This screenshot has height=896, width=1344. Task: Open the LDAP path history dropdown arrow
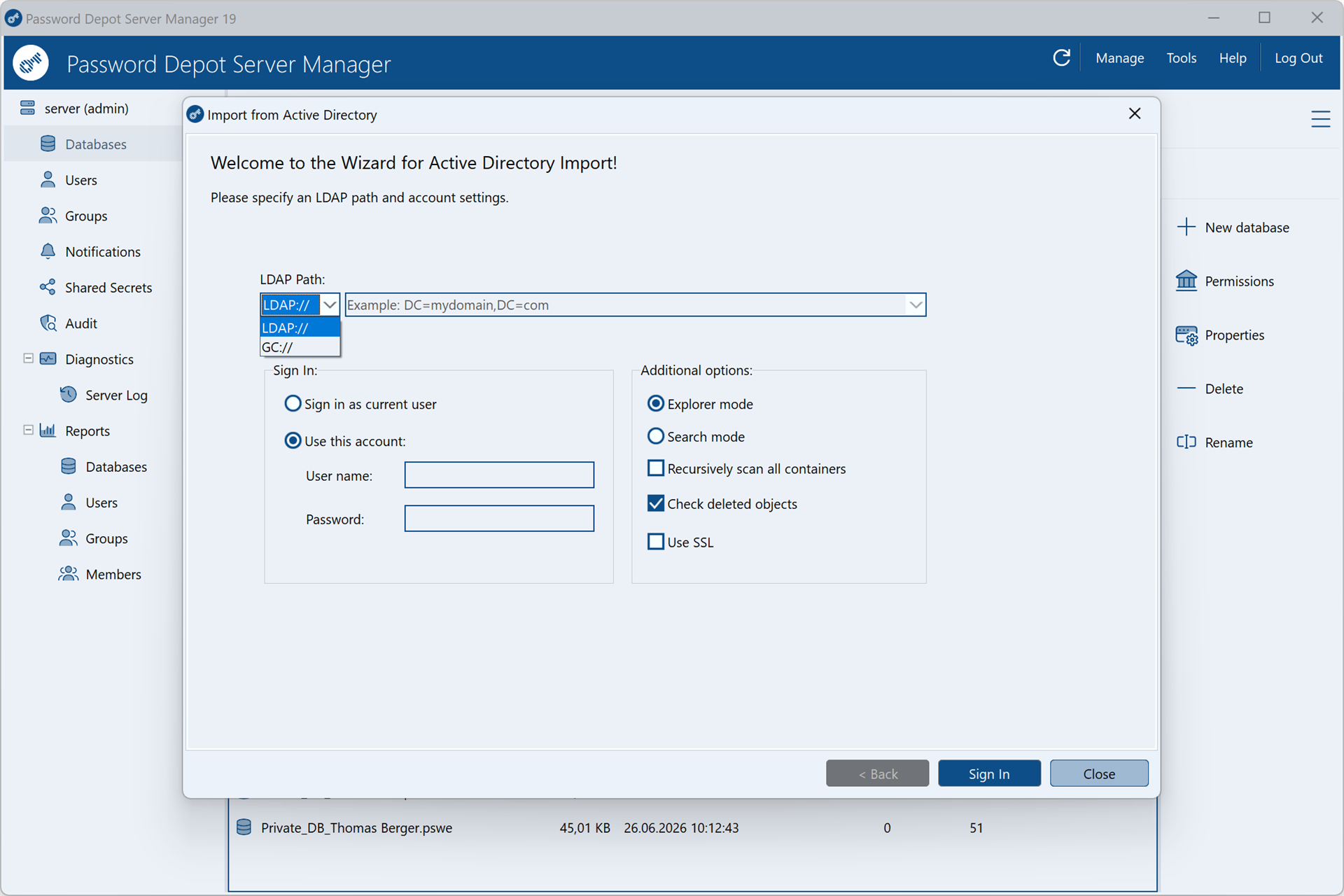pos(915,304)
